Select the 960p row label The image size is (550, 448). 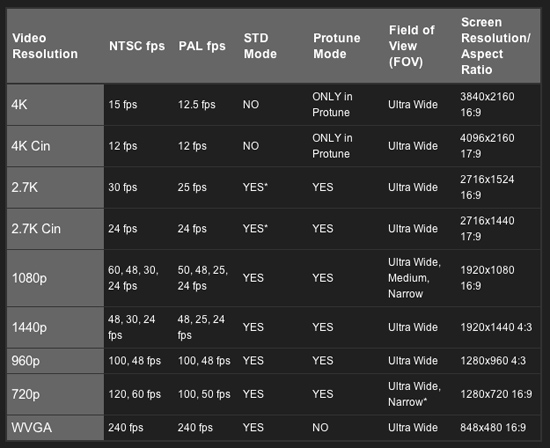tap(55, 361)
